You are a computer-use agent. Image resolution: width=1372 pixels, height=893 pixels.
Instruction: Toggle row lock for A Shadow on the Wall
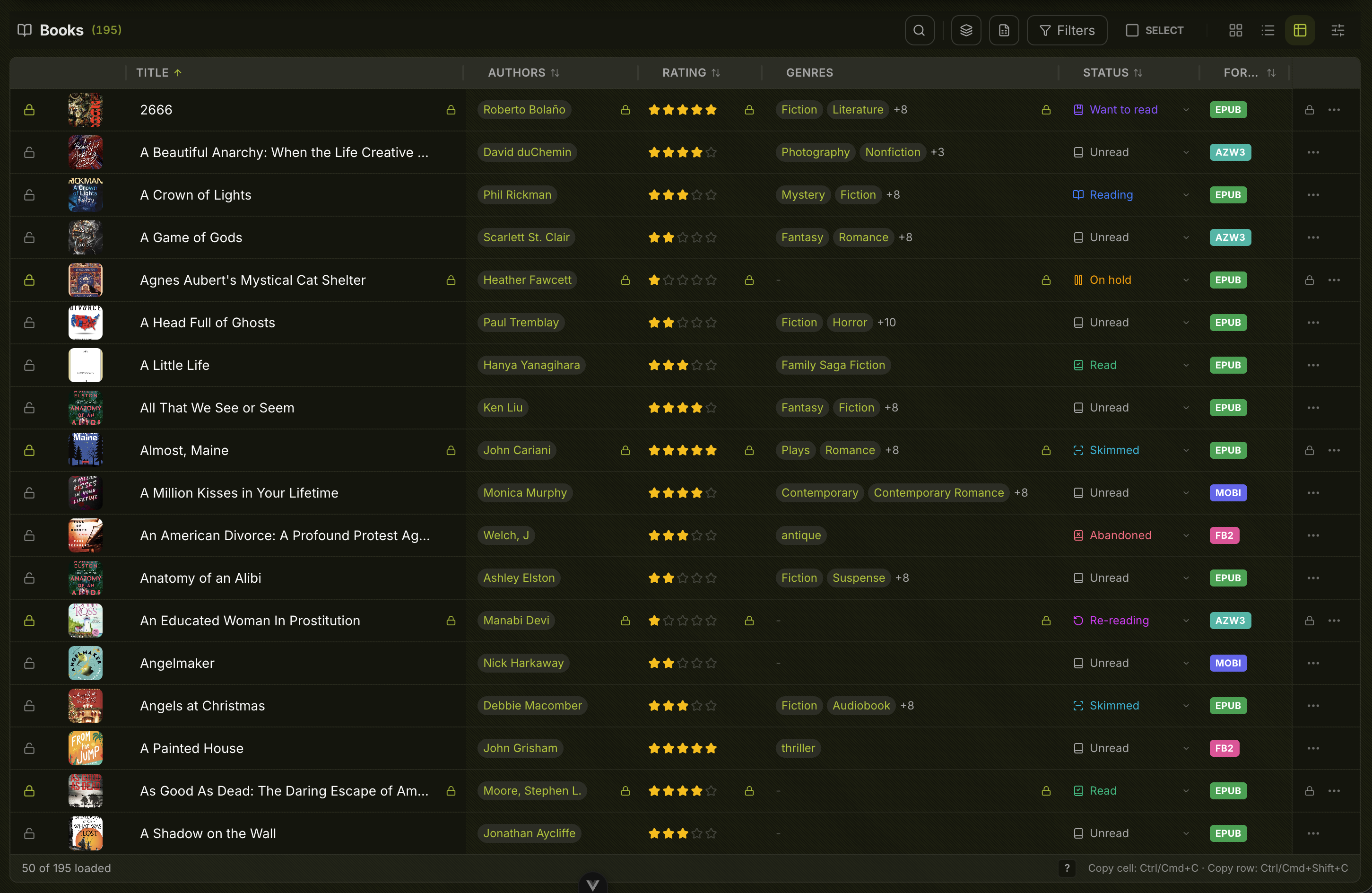click(x=29, y=833)
